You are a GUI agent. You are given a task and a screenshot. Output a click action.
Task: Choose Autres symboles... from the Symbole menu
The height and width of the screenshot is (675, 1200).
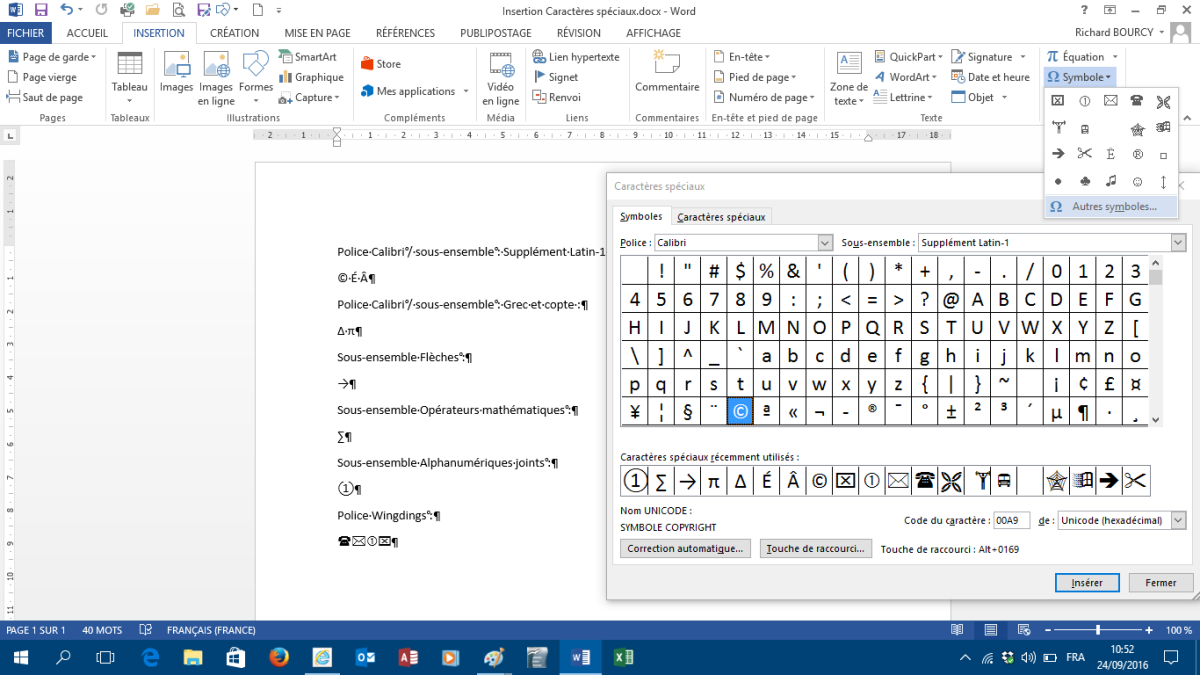pos(1111,206)
